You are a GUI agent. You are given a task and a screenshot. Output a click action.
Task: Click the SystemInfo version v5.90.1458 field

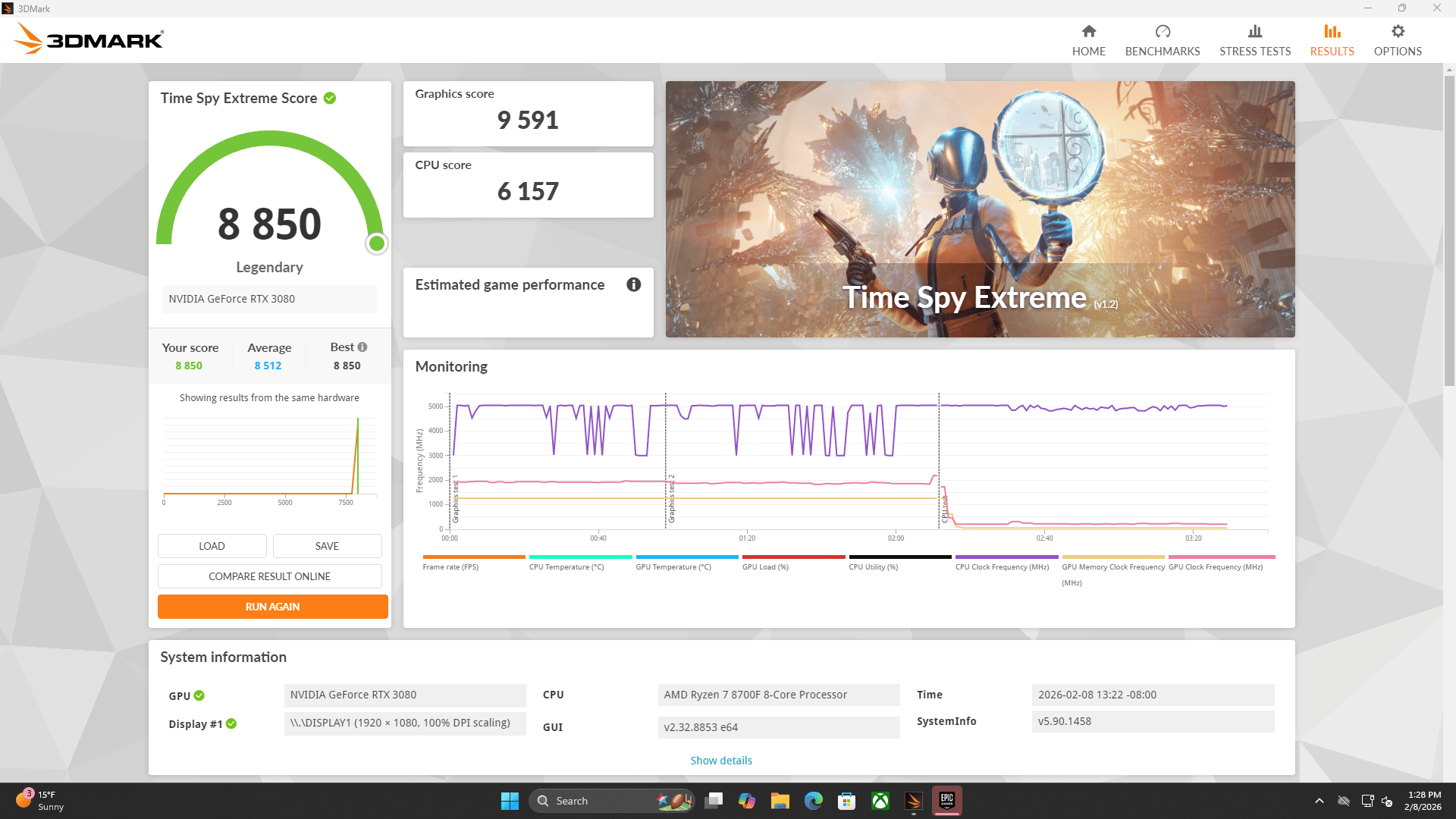click(x=1153, y=721)
